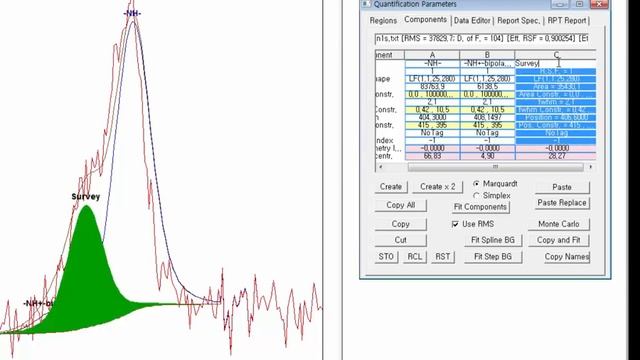Run Fit Components

(480, 207)
